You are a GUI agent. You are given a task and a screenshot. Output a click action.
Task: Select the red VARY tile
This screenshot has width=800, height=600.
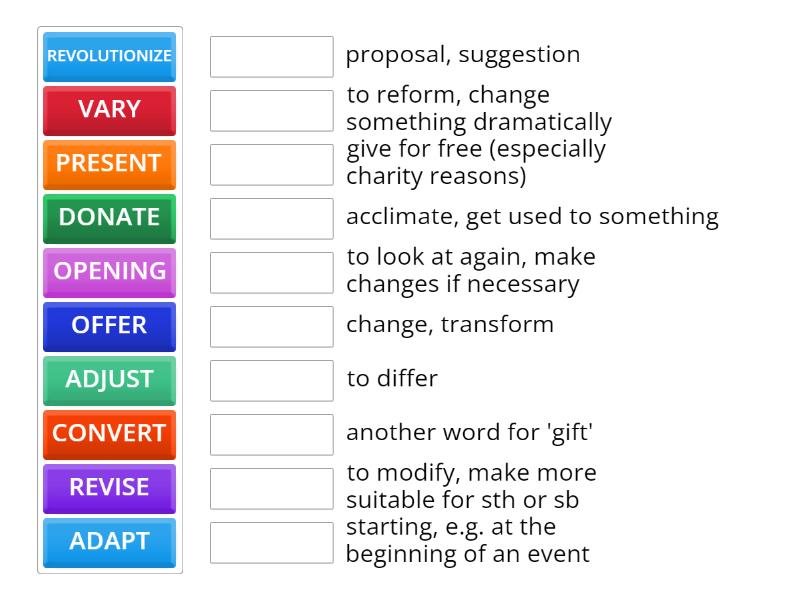point(109,110)
